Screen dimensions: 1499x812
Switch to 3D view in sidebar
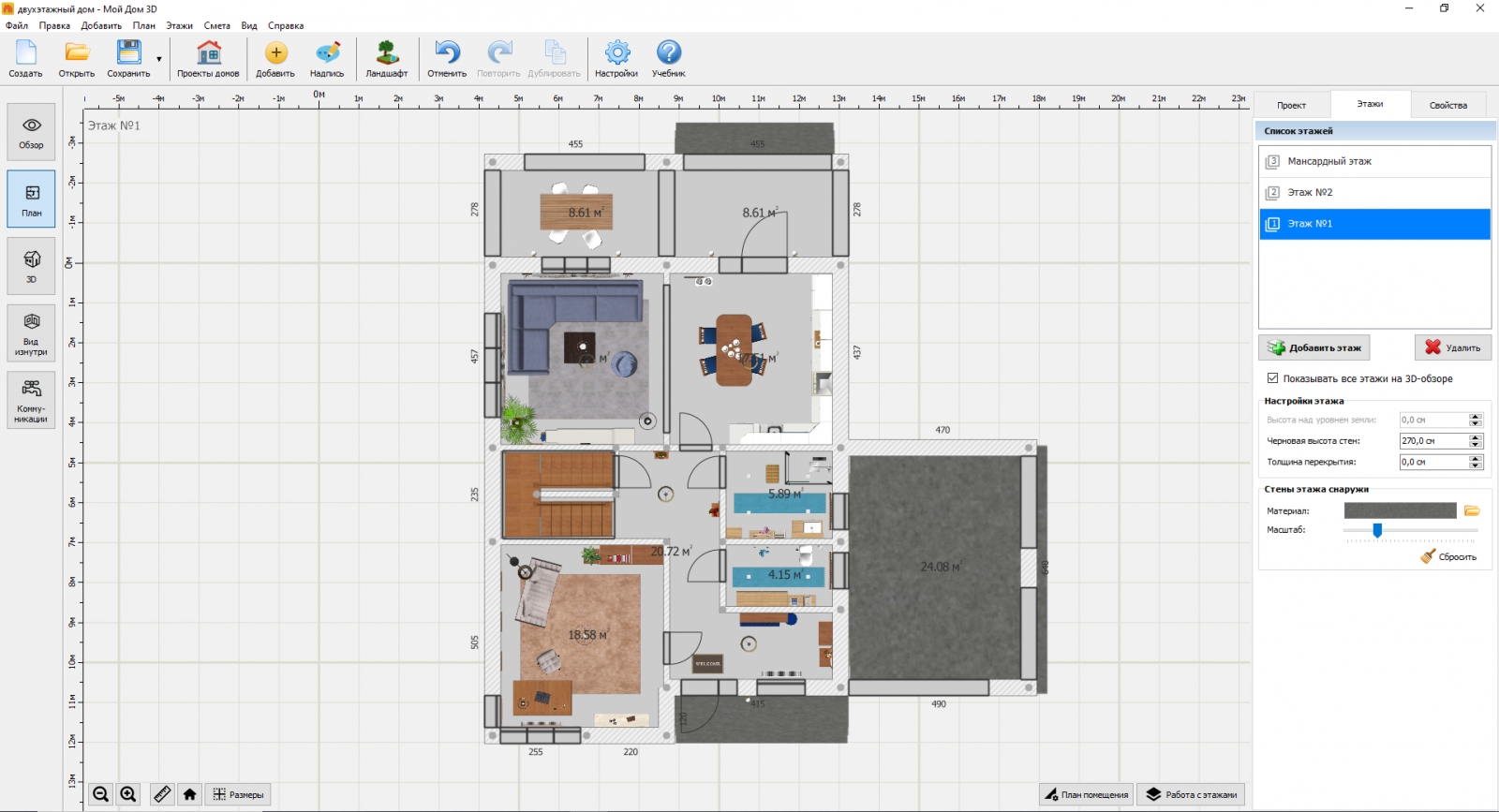pyautogui.click(x=32, y=266)
